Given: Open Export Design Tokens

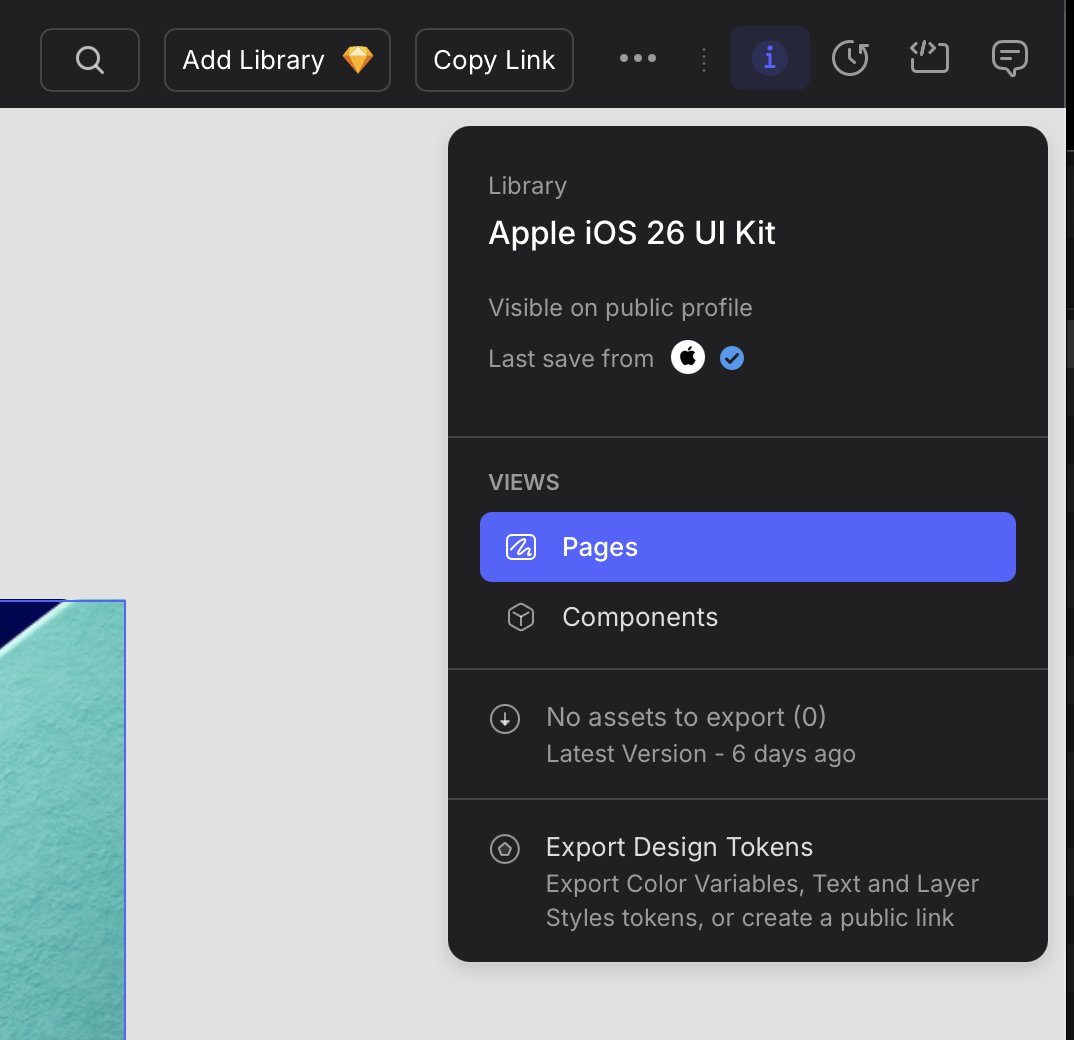Looking at the screenshot, I should [x=747, y=881].
